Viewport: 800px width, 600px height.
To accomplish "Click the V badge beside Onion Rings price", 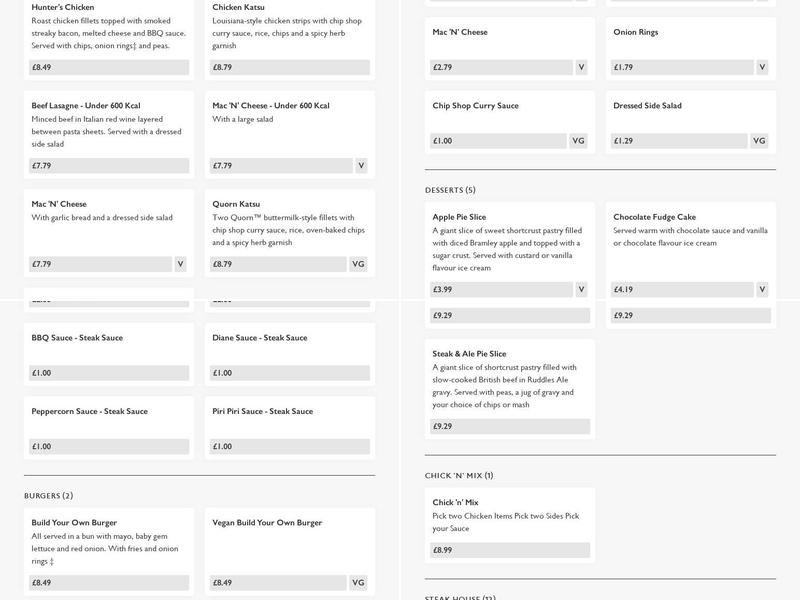I will tap(762, 67).
